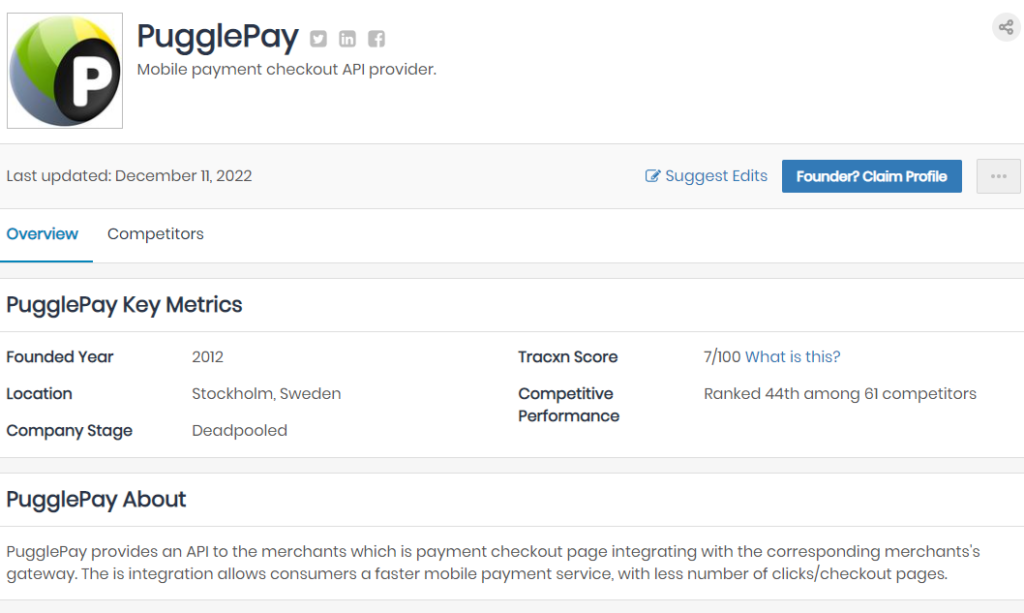Click the Deadpooled company stage value
The width and height of the screenshot is (1024, 613).
tap(240, 430)
